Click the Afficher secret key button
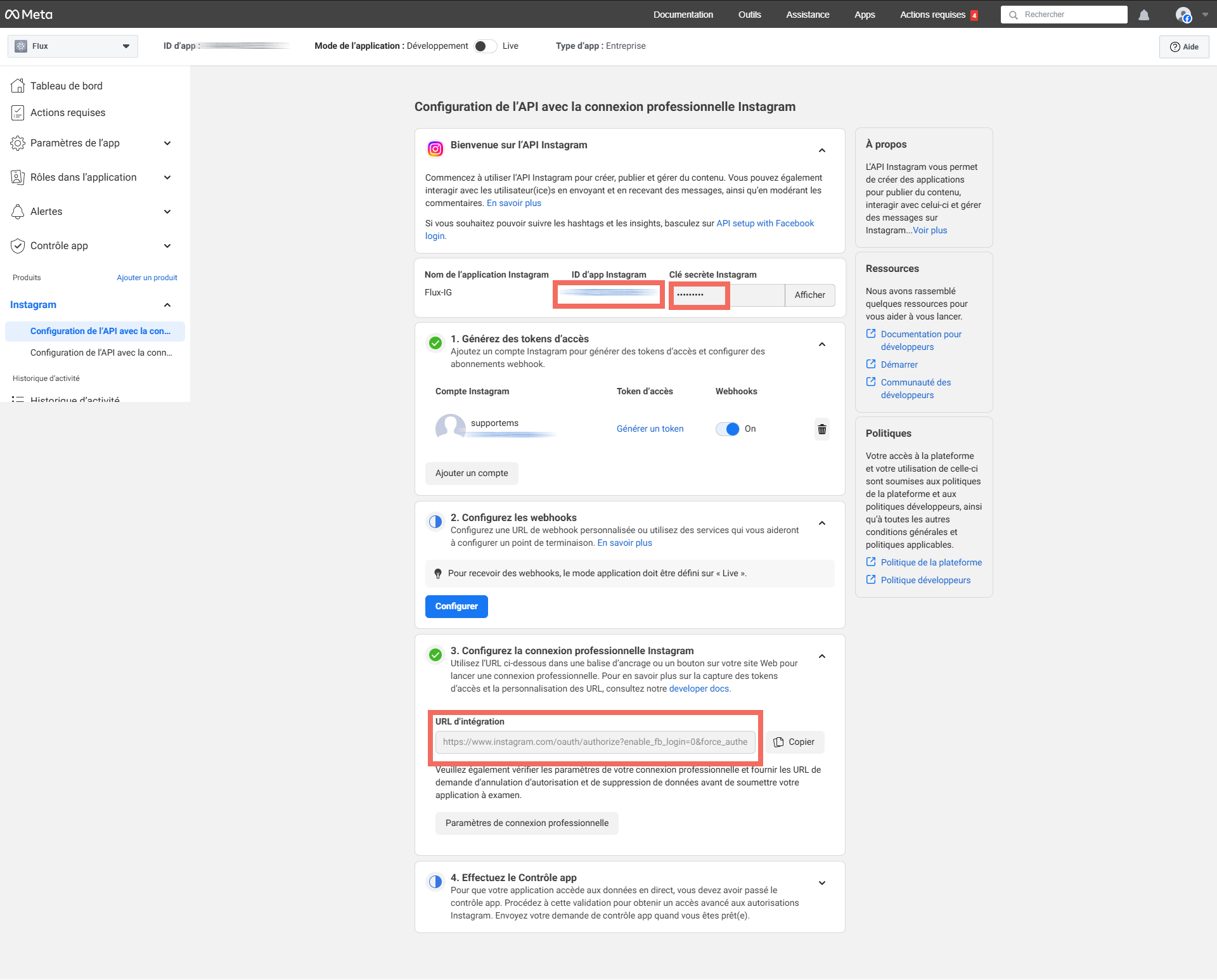 click(809, 295)
